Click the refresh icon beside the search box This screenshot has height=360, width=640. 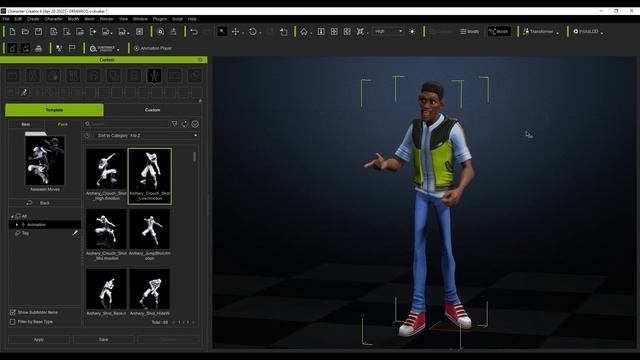coord(185,124)
